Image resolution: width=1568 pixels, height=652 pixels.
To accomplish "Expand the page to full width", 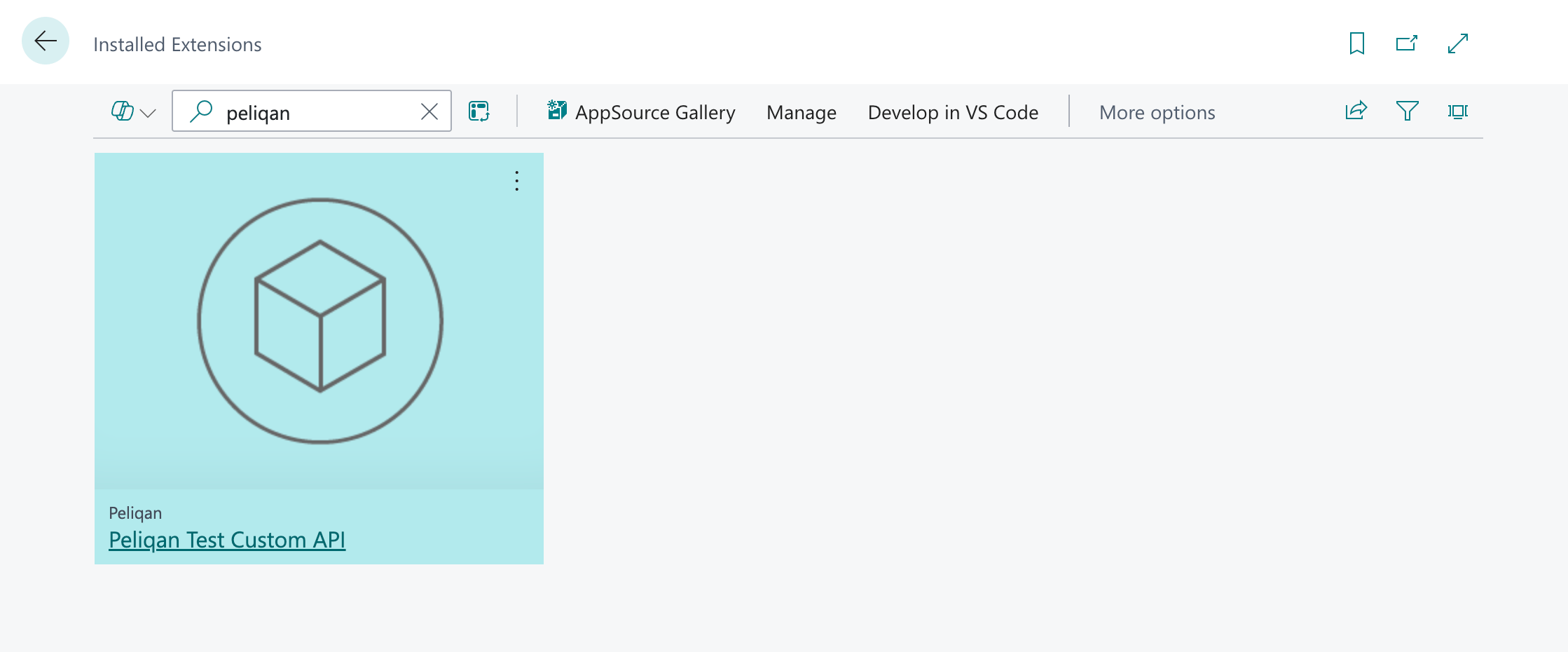I will click(x=1458, y=43).
